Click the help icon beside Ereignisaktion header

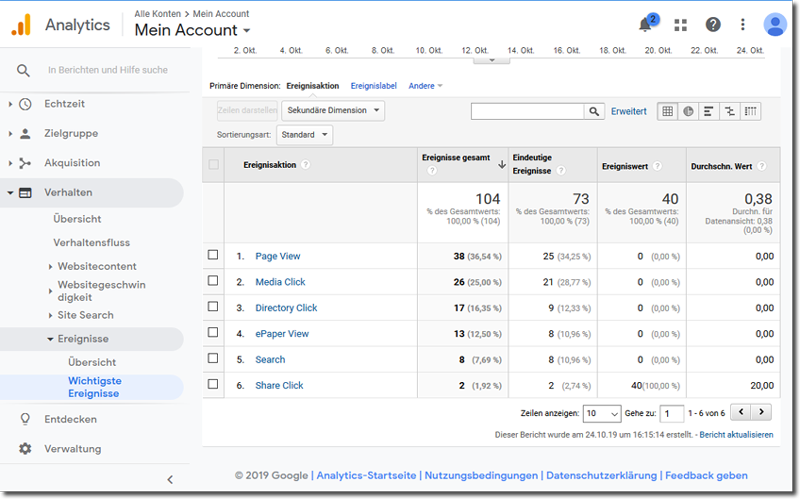tap(306, 165)
